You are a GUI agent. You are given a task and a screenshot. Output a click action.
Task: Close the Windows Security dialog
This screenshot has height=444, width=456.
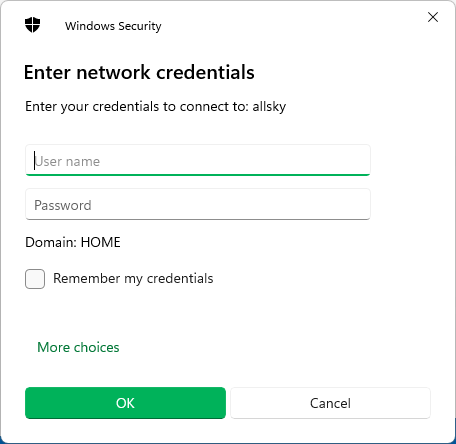433,17
